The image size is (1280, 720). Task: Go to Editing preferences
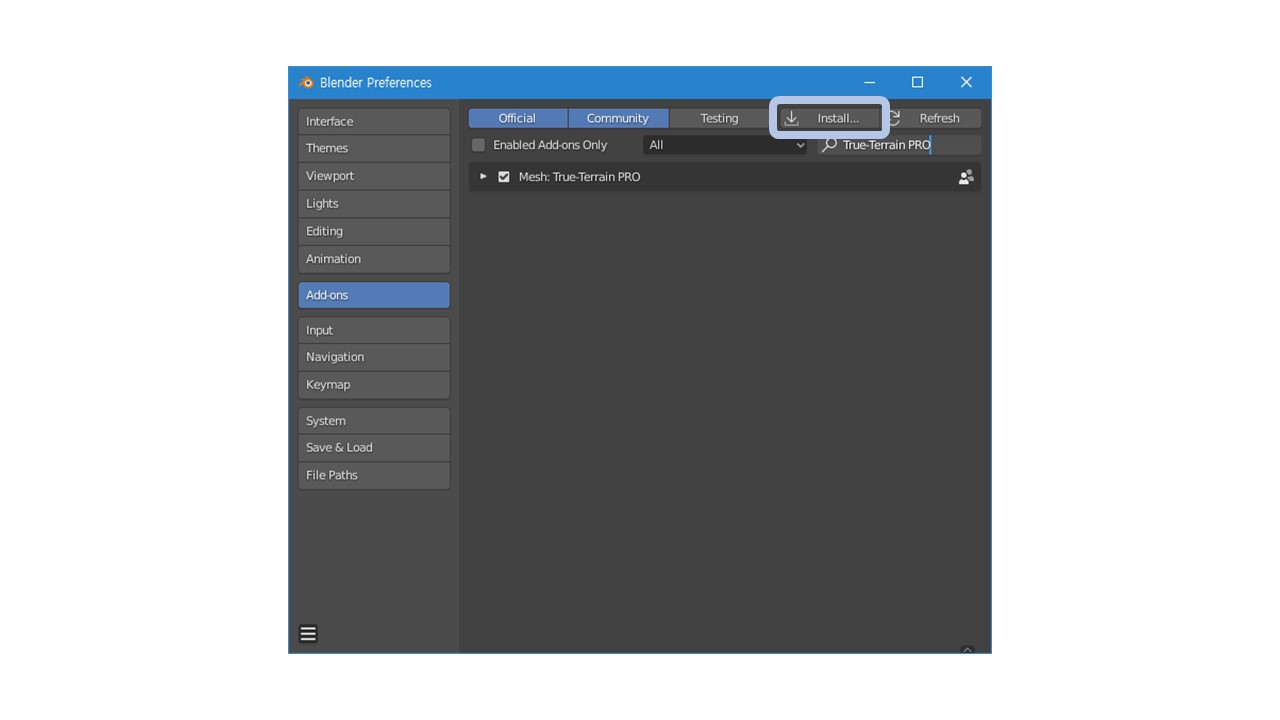coord(374,231)
